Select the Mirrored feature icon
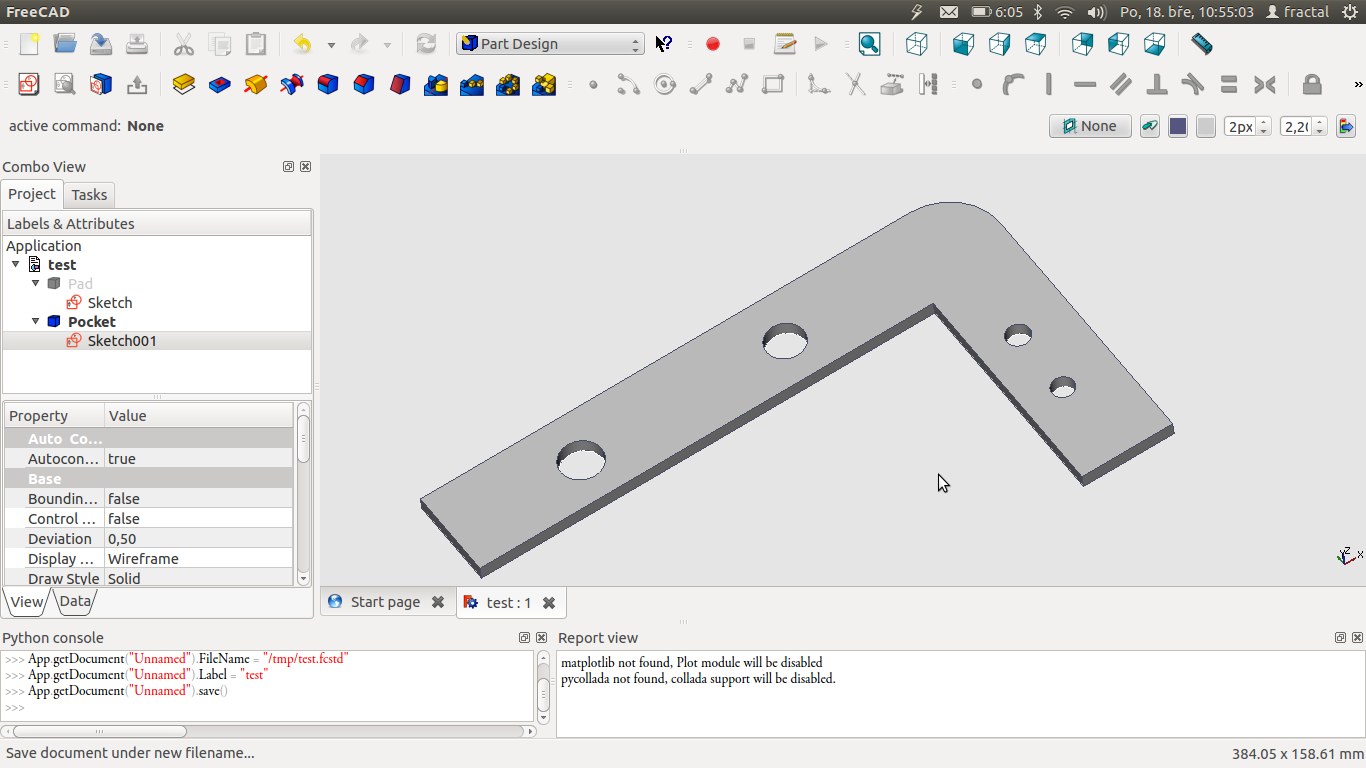1366x768 pixels. (x=436, y=85)
